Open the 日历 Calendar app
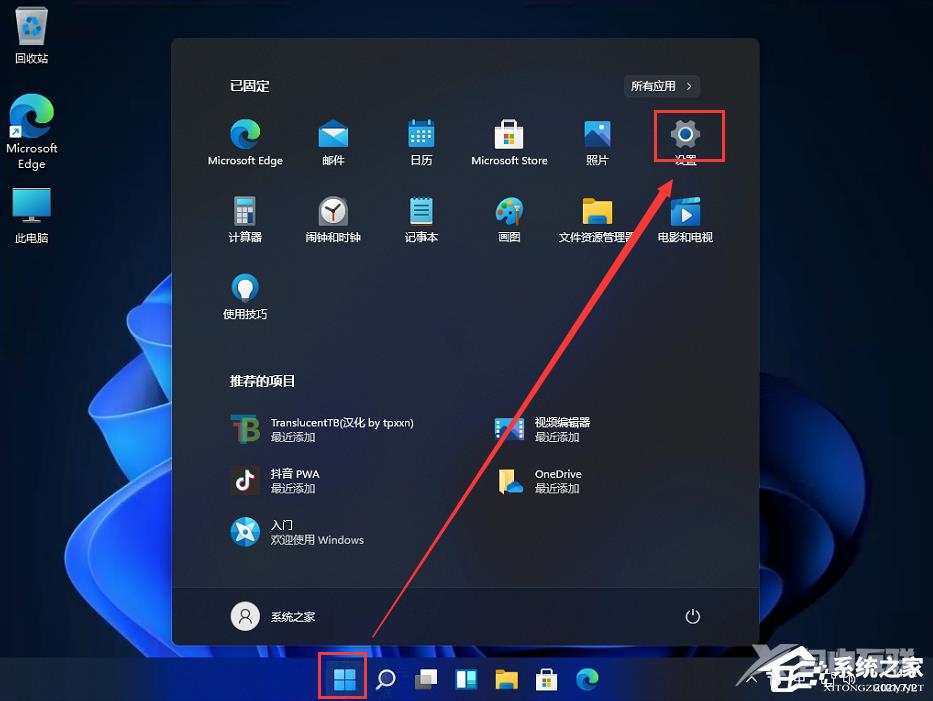This screenshot has height=701, width=933. [x=420, y=136]
